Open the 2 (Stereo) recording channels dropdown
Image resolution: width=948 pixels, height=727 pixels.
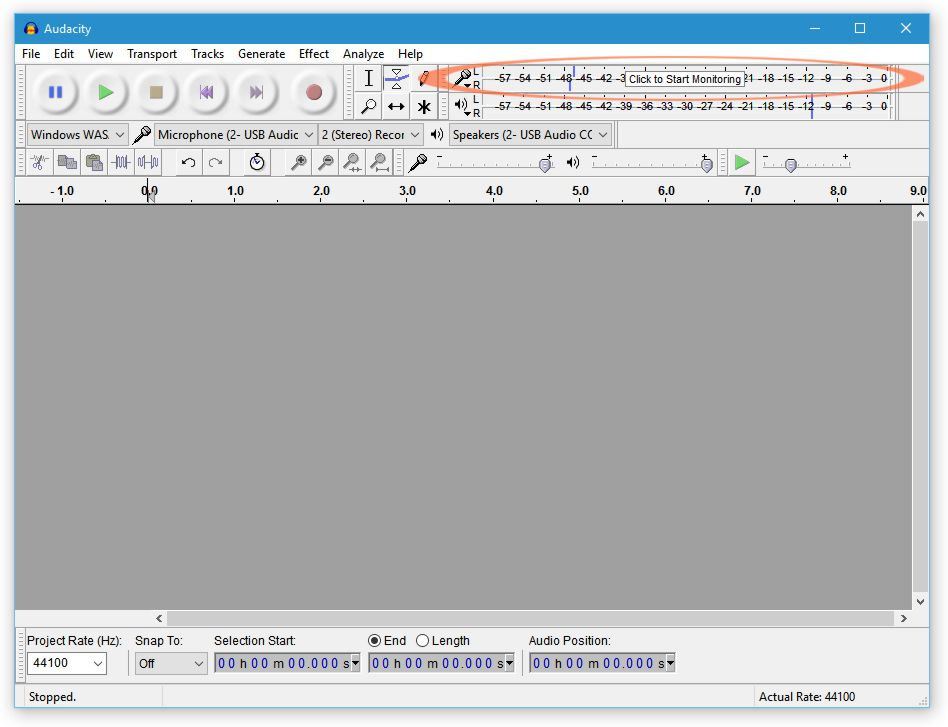371,134
